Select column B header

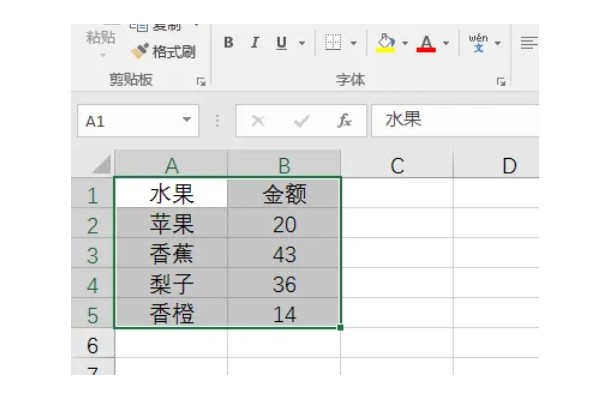tap(284, 165)
